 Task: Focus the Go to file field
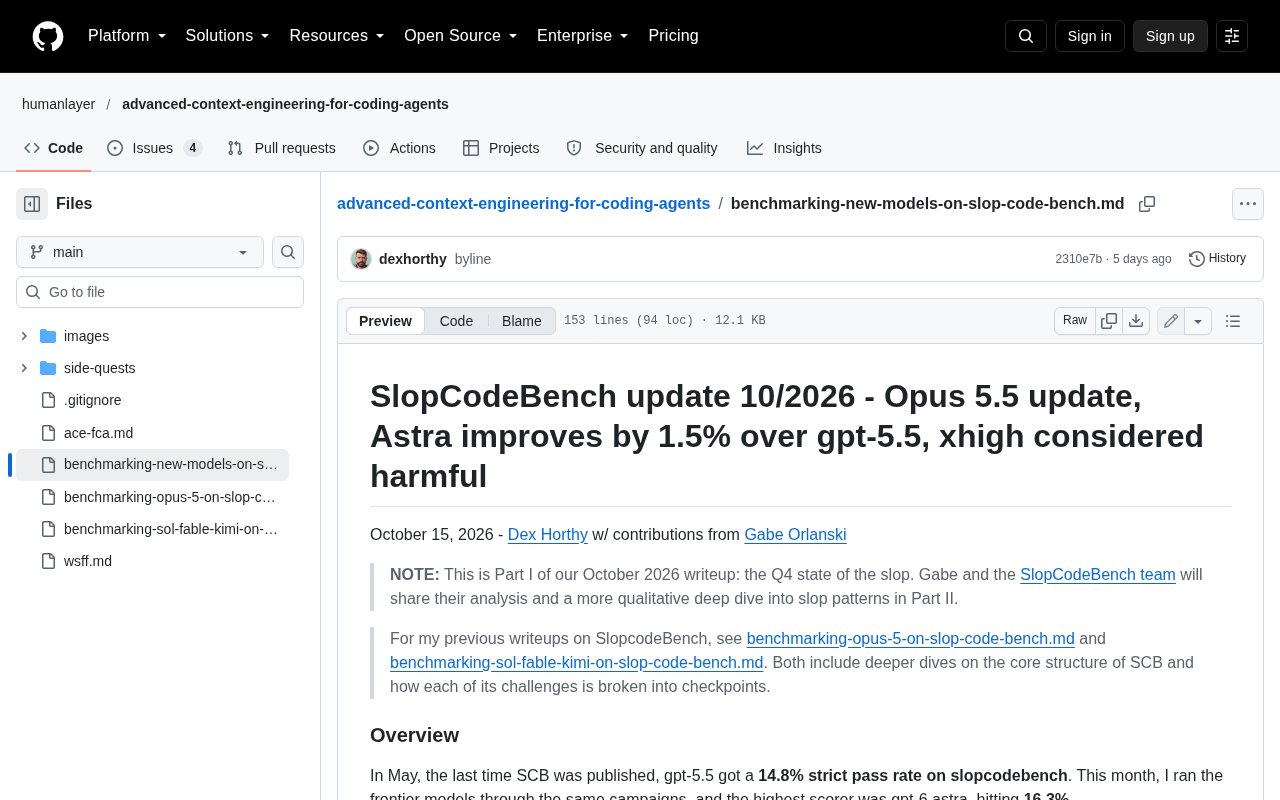tap(160, 292)
